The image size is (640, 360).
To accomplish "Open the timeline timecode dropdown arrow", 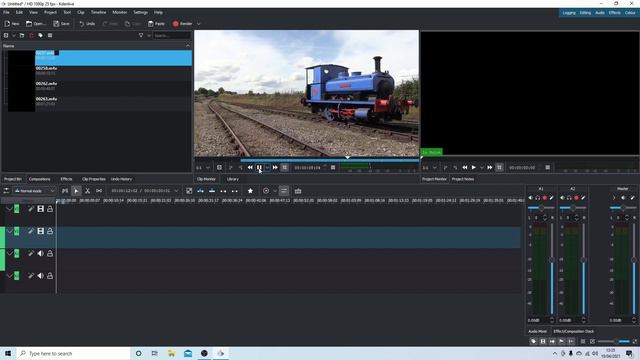I will (176, 191).
